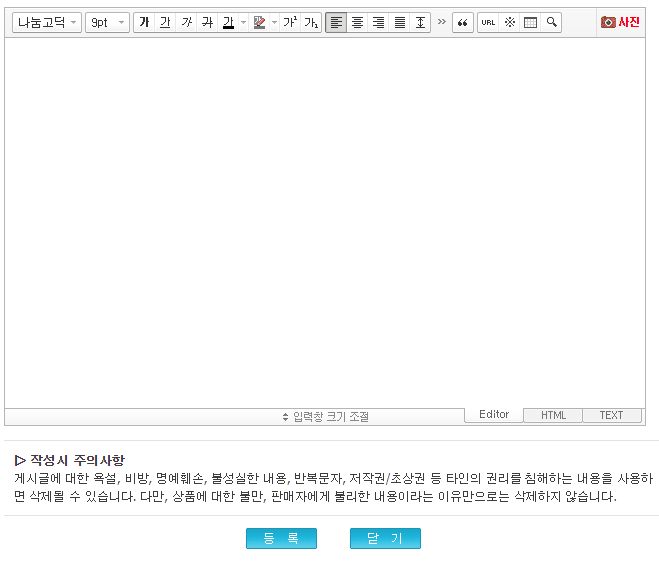Open the 나눔고딕 font family dropdown
This screenshot has width=659, height=563.
(47, 22)
